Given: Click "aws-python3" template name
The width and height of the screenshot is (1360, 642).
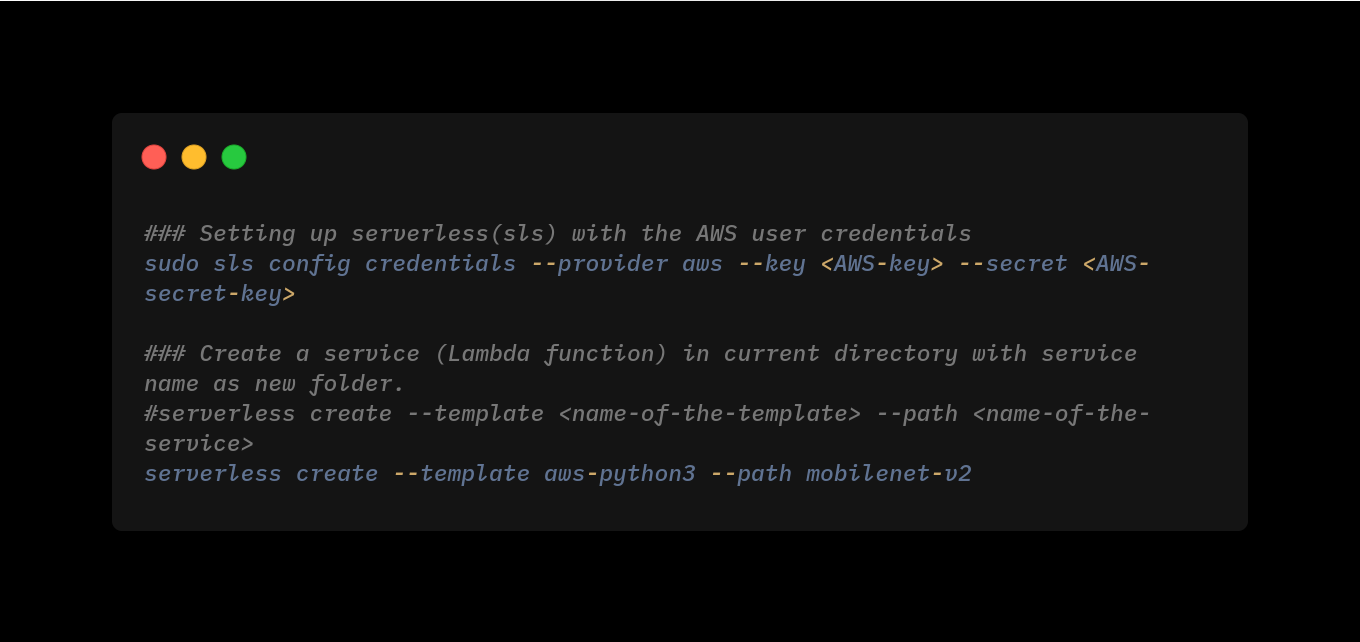Looking at the screenshot, I should click(x=619, y=474).
